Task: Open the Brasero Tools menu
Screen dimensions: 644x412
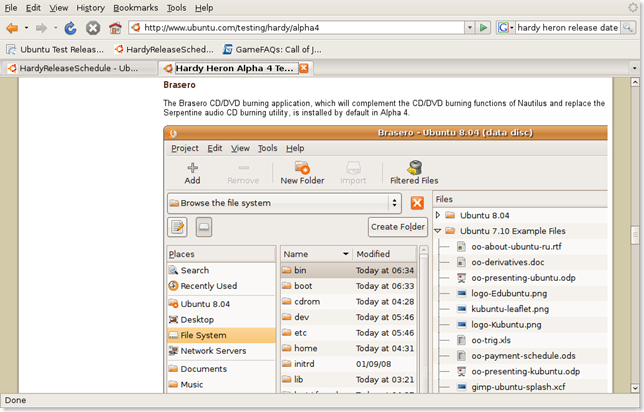Action: pyautogui.click(x=267, y=148)
